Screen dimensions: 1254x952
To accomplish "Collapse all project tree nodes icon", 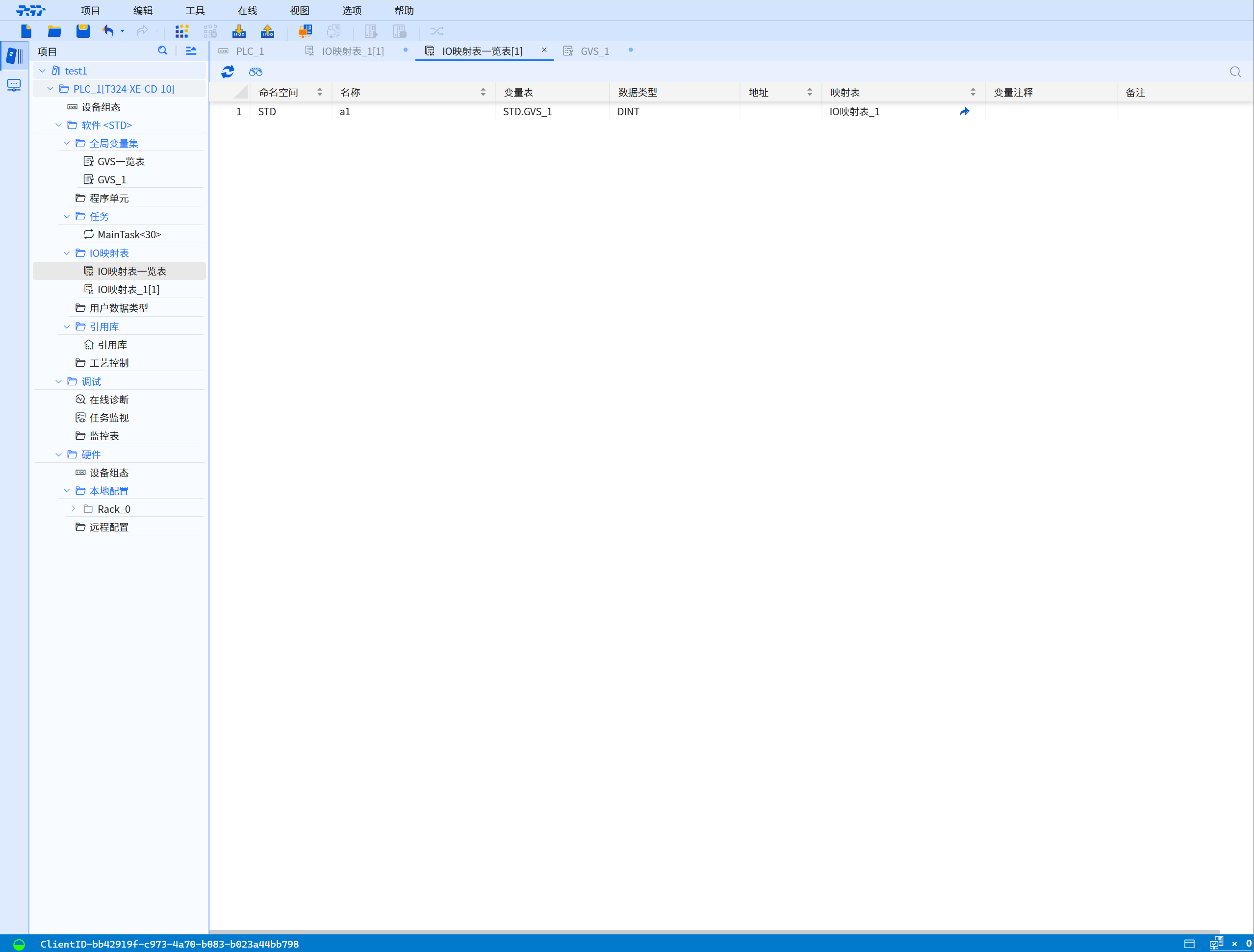I will (191, 51).
